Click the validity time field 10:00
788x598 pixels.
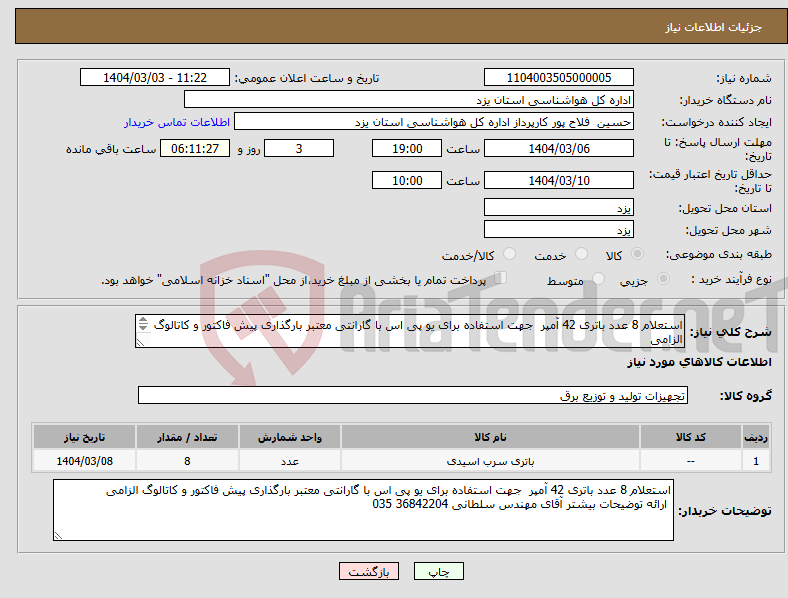tap(407, 180)
